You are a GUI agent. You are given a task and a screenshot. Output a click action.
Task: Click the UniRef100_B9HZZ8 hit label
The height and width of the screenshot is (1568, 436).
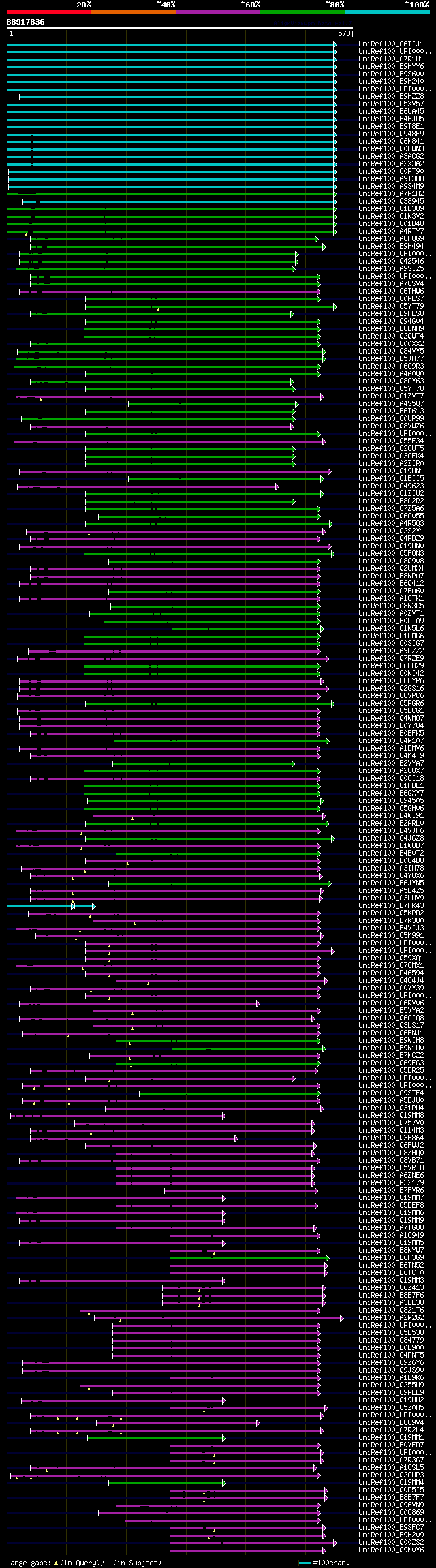click(x=391, y=97)
